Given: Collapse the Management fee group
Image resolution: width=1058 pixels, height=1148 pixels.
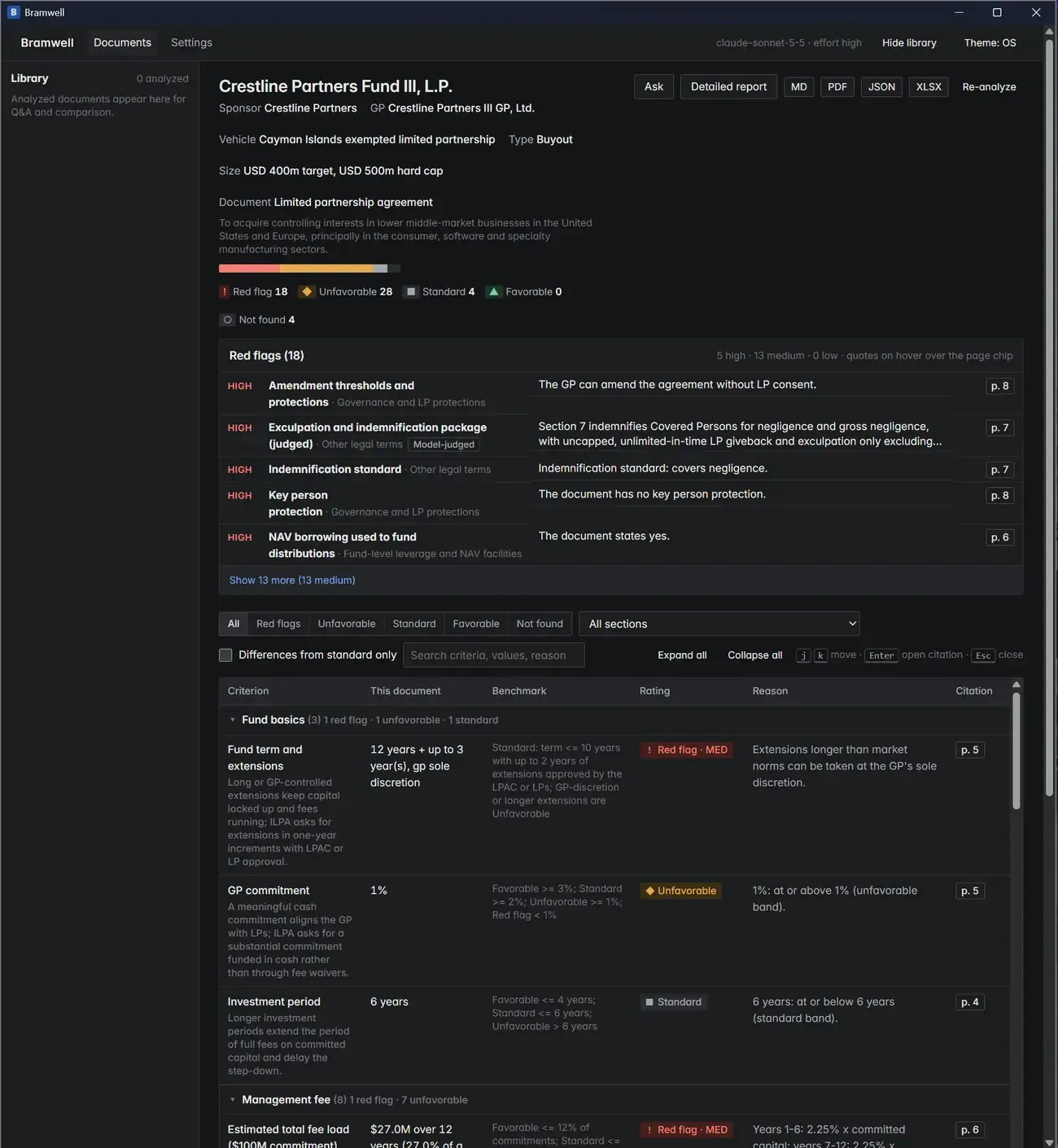Looking at the screenshot, I should [x=233, y=1100].
